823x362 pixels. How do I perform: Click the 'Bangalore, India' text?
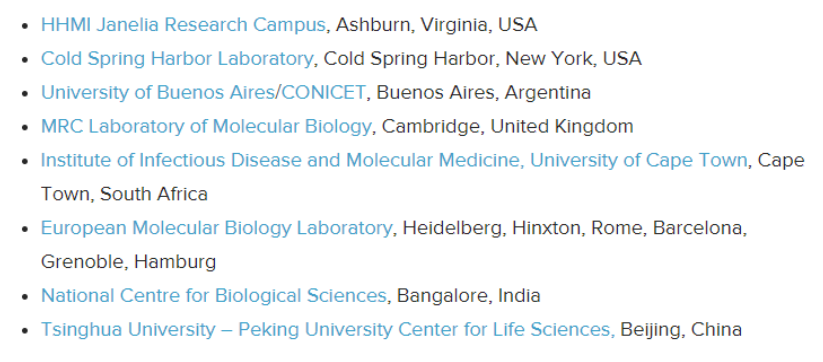pyautogui.click(x=469, y=296)
